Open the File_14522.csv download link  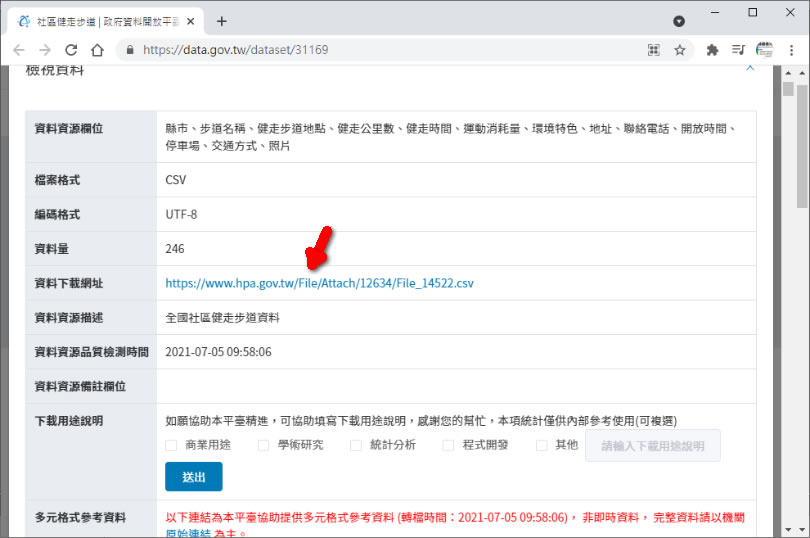click(319, 283)
